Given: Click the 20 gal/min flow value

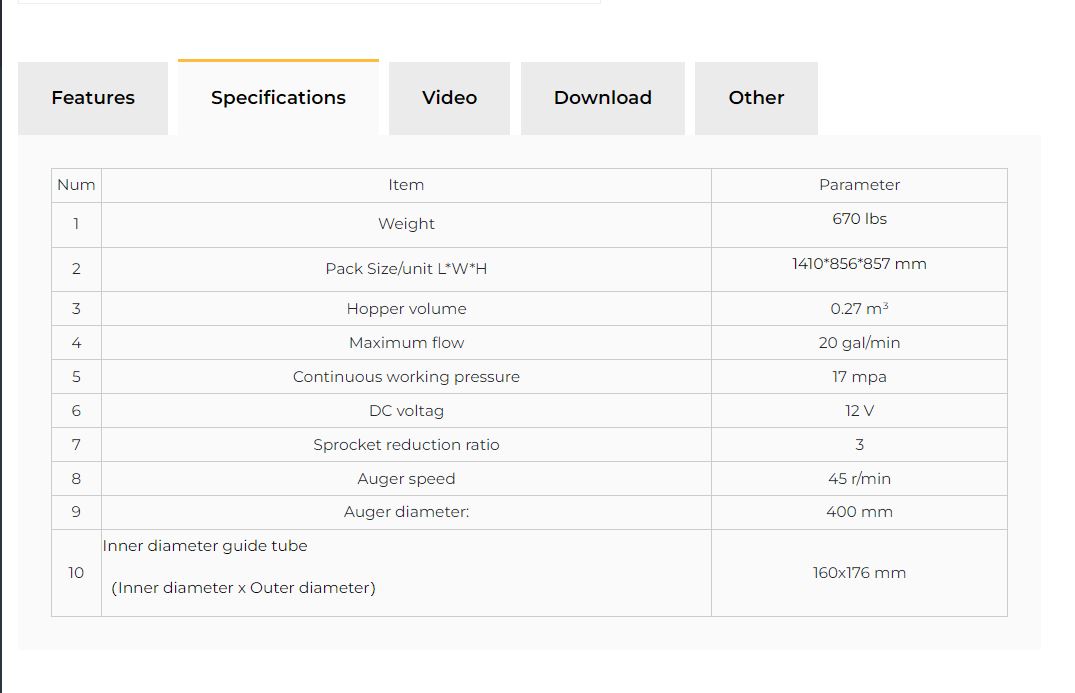Looking at the screenshot, I should coord(859,343).
